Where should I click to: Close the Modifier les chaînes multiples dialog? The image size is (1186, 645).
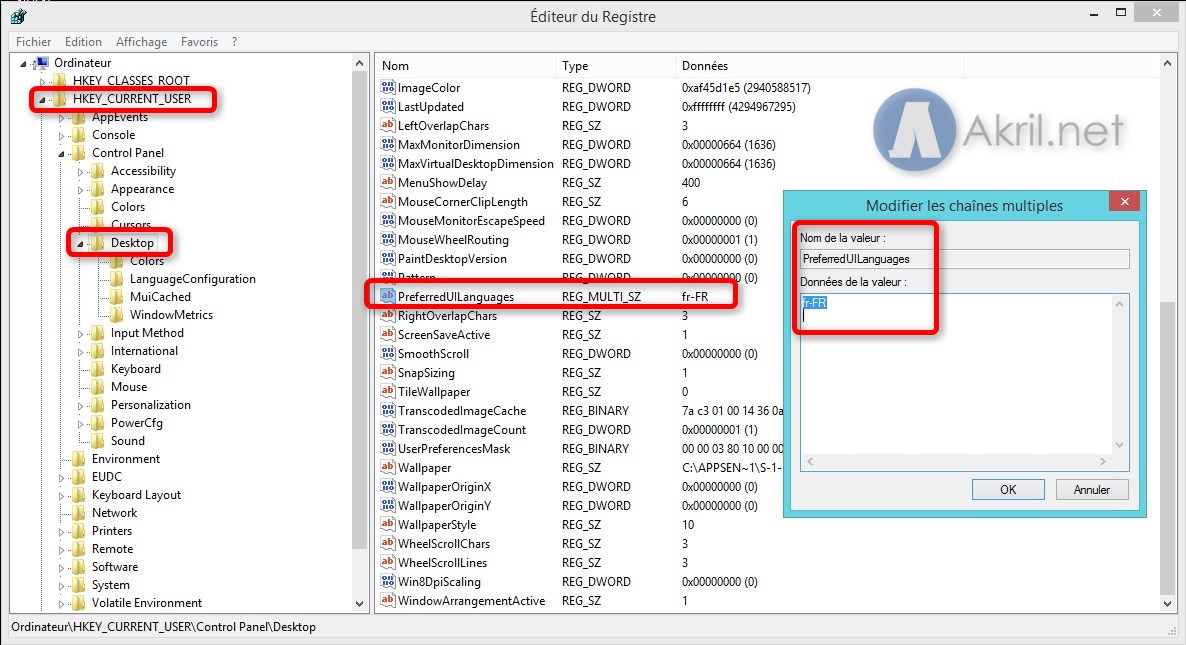coord(1125,201)
